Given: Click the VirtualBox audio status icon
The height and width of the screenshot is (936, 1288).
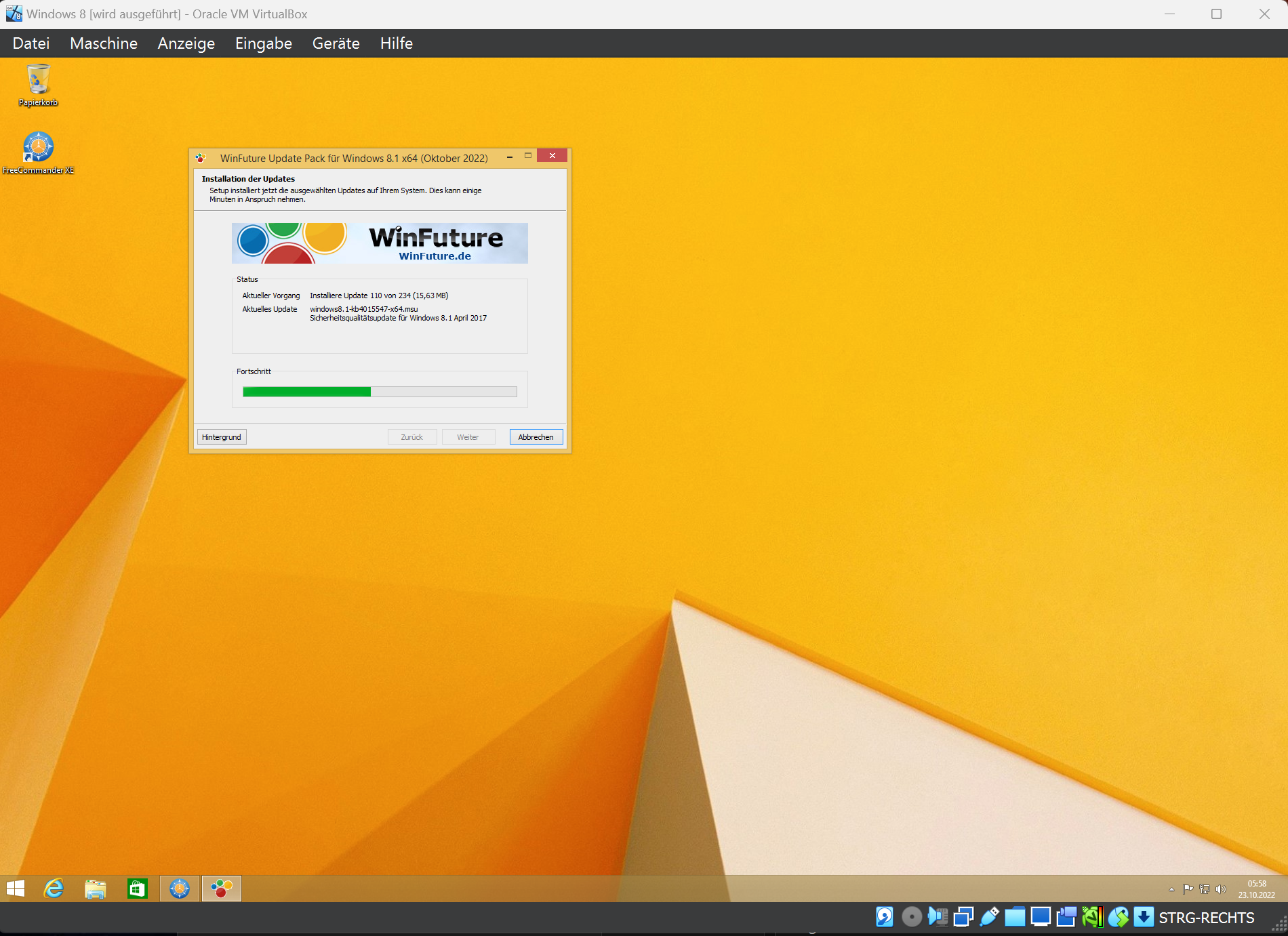Looking at the screenshot, I should (x=938, y=917).
